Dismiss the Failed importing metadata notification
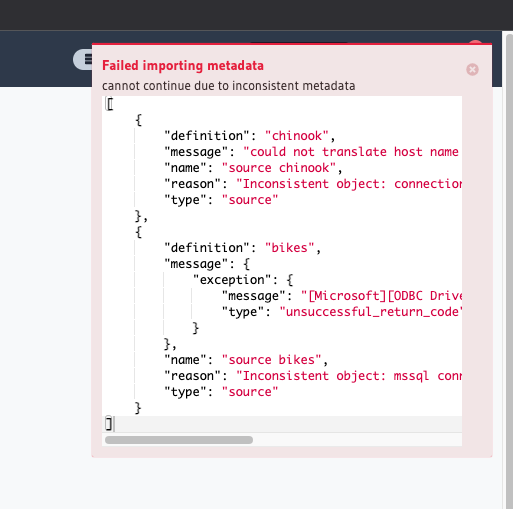The image size is (513, 509). pos(472,70)
